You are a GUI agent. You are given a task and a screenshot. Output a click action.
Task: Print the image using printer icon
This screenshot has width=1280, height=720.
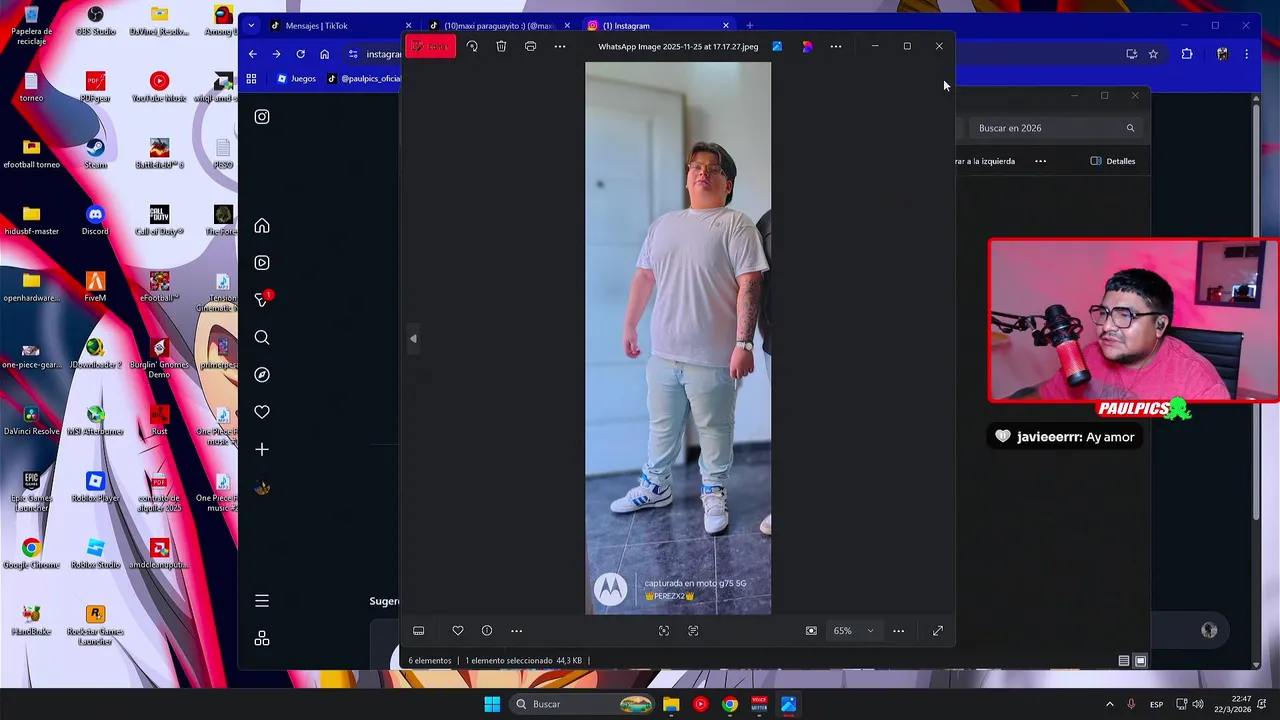[x=530, y=46]
